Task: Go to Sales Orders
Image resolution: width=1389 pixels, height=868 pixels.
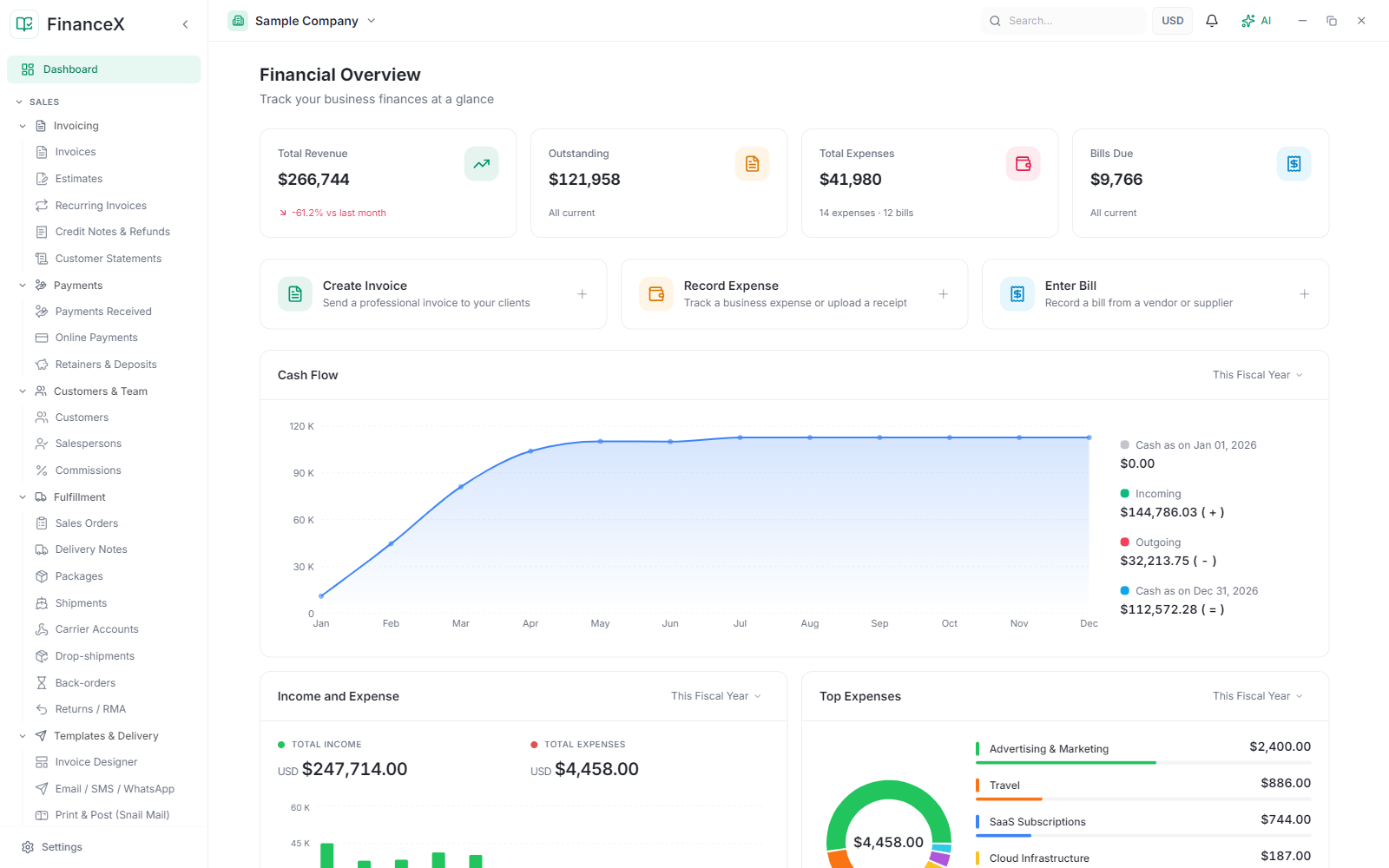Action: tap(86, 523)
